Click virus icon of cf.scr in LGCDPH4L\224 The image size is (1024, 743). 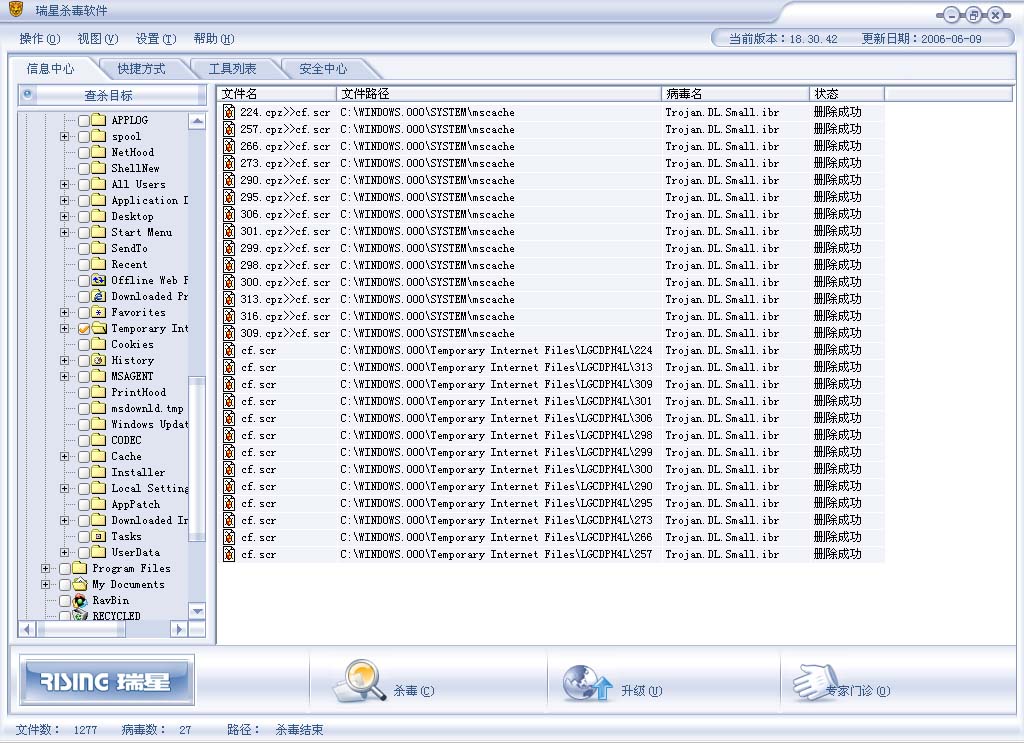(229, 350)
